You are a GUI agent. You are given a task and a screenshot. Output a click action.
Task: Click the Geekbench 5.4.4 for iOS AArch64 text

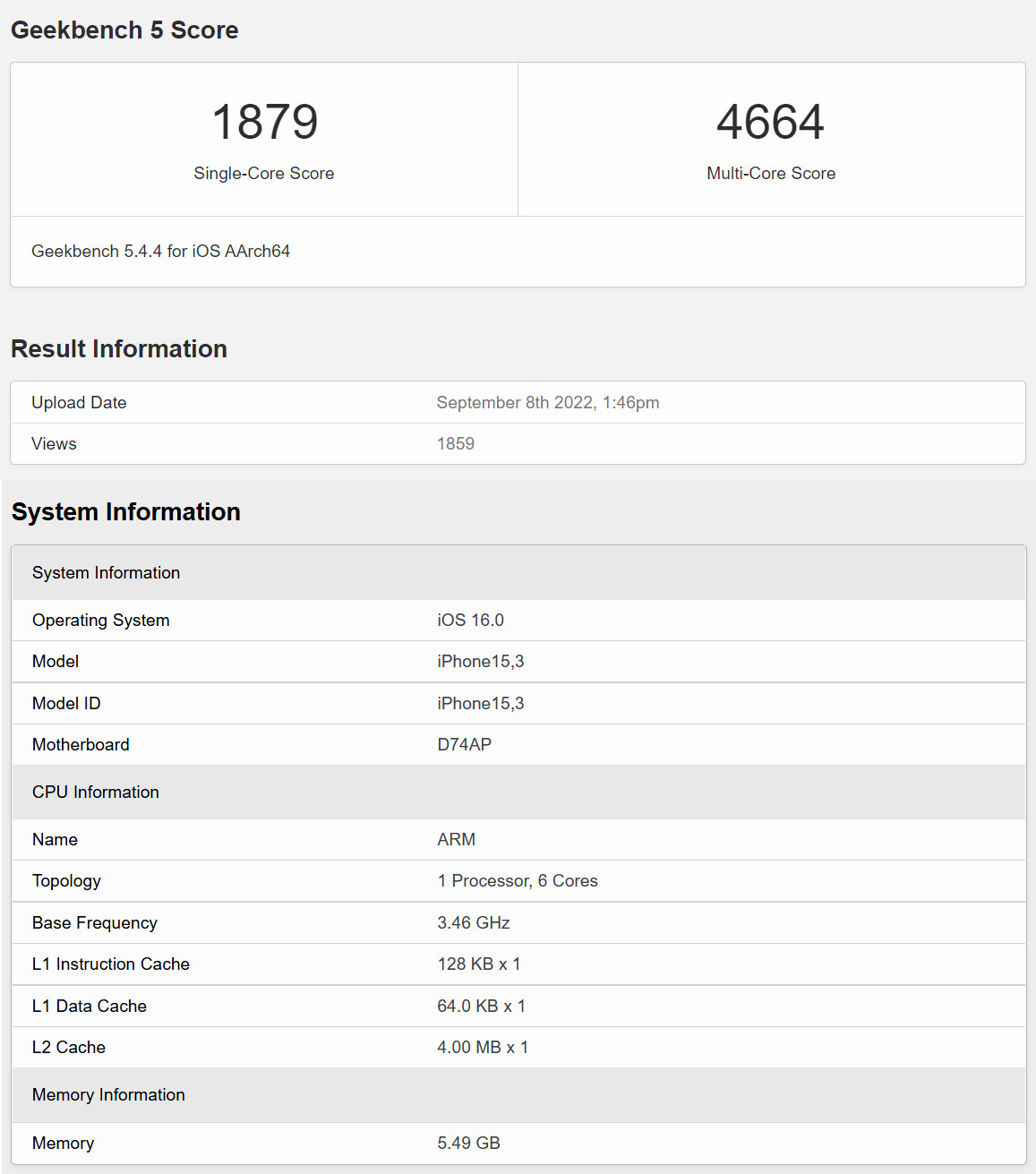coord(161,252)
